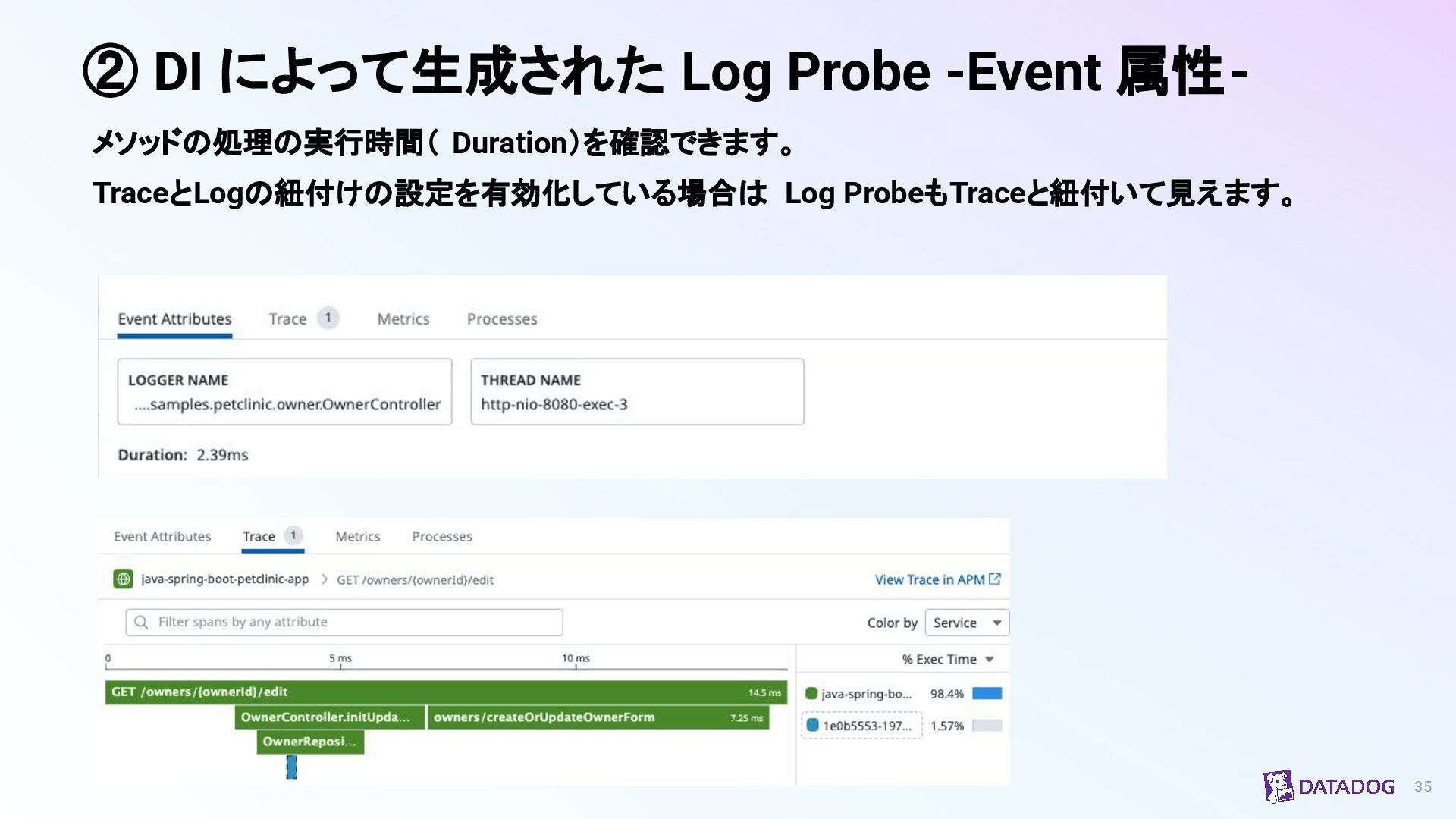Open the Color by Service dropdown
Viewport: 1456px width, 819px height.
[967, 623]
